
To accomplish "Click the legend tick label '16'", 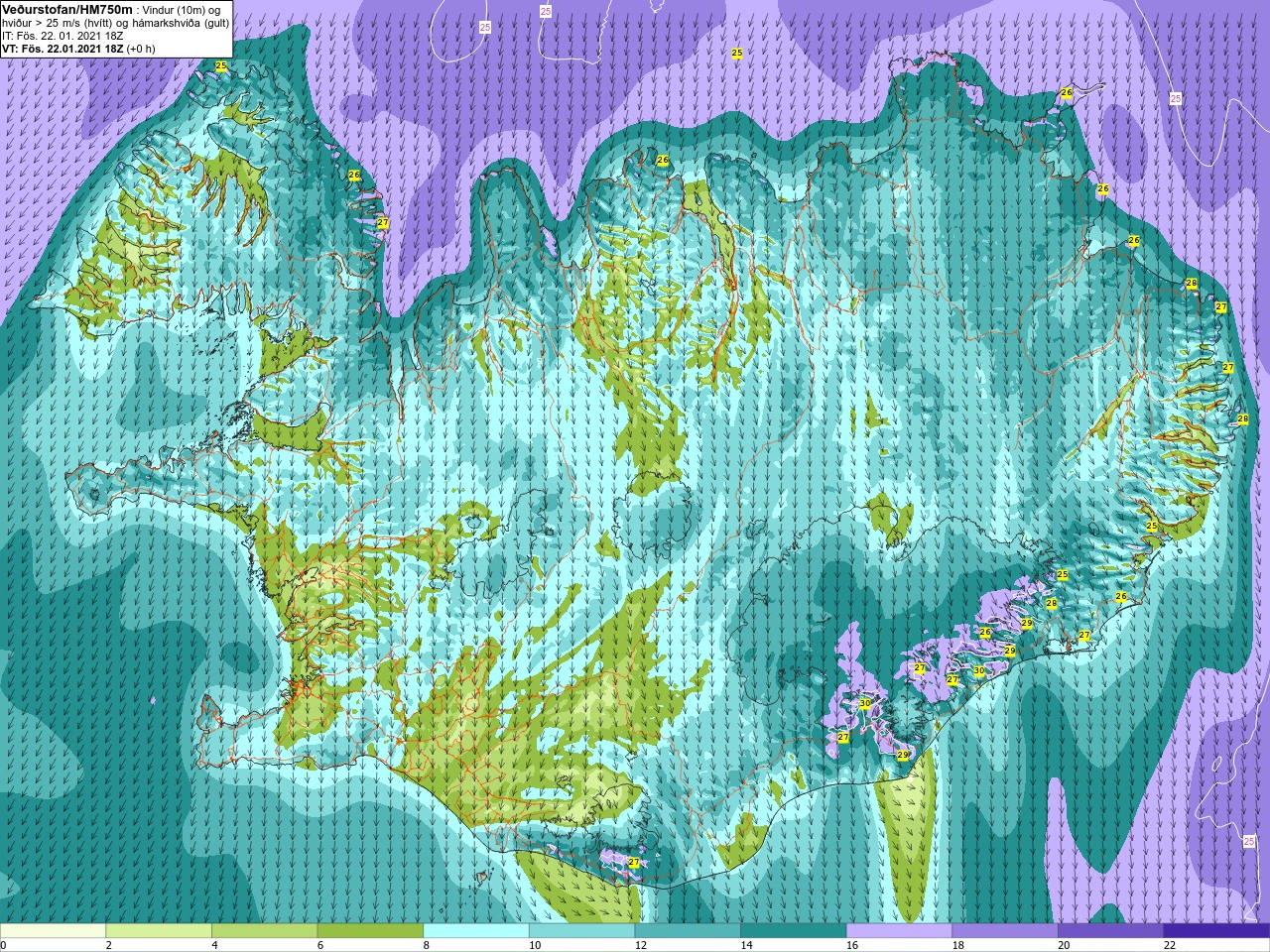I will click(x=852, y=945).
